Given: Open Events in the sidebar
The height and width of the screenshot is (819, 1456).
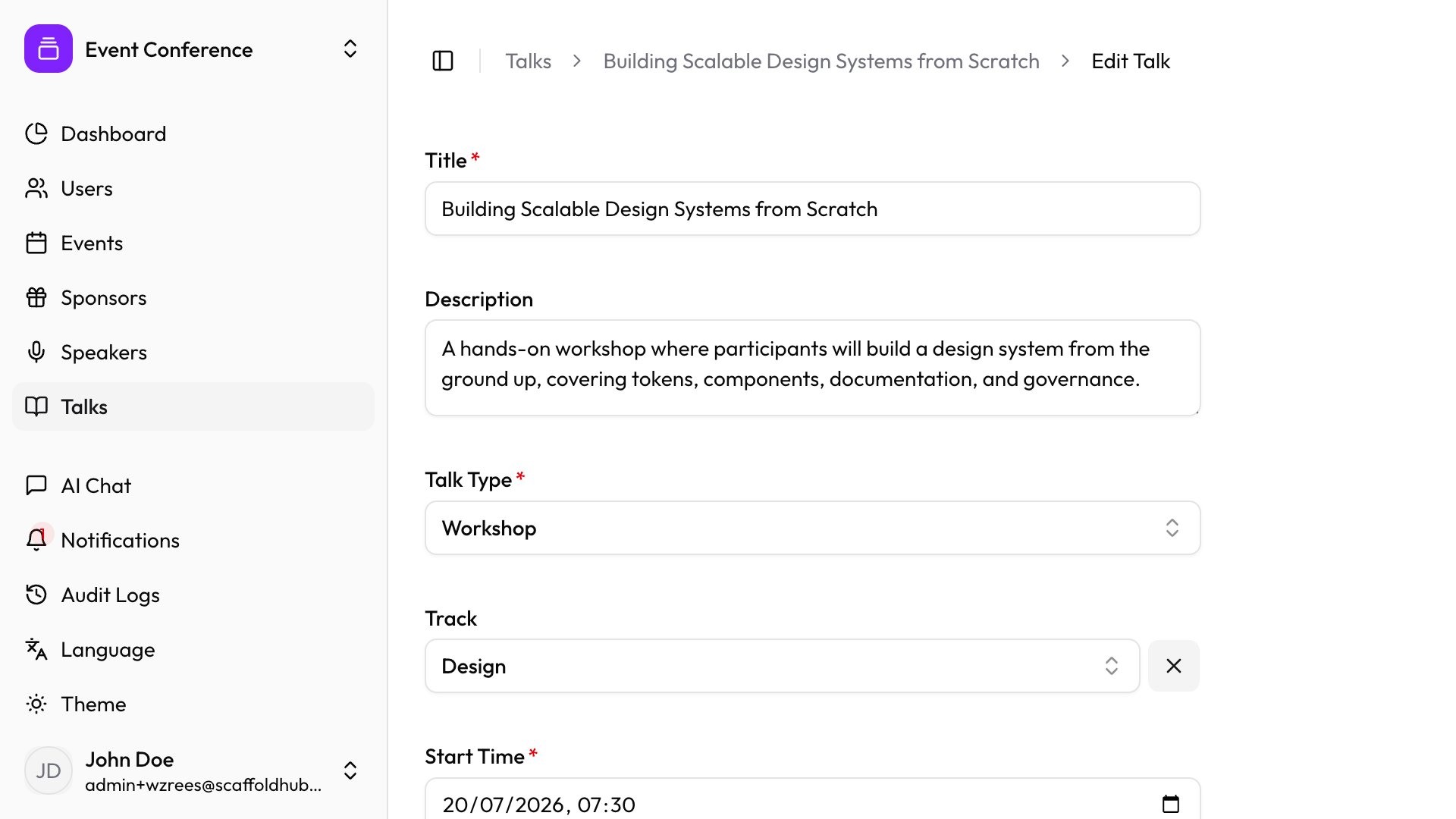Looking at the screenshot, I should (92, 243).
